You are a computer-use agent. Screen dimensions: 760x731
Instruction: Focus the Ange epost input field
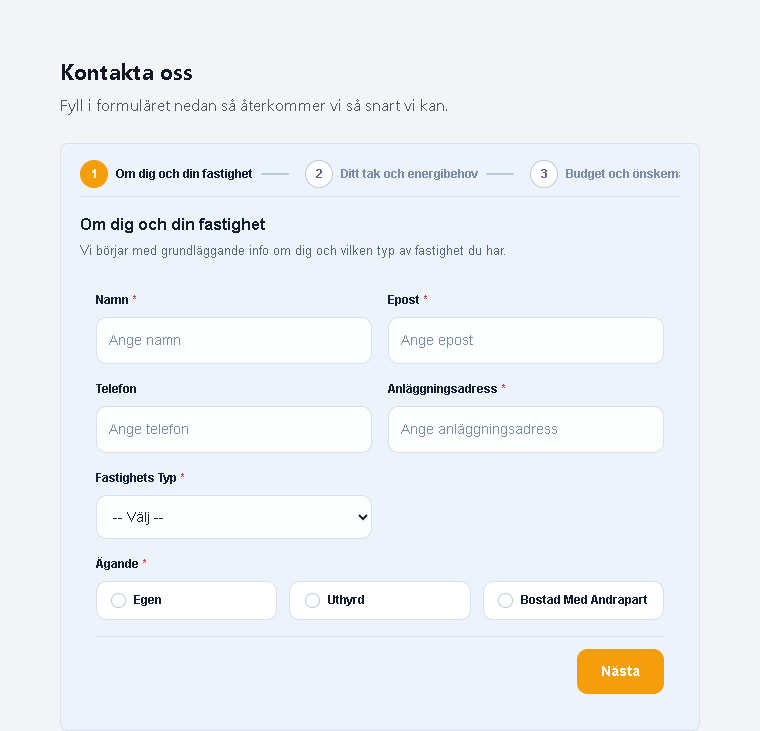pos(525,340)
